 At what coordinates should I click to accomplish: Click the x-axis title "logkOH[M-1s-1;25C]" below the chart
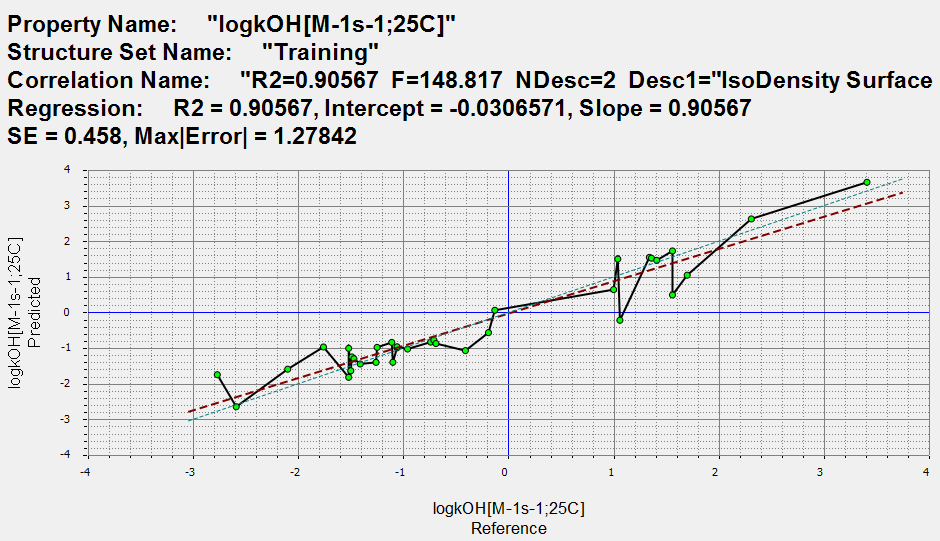coord(508,509)
